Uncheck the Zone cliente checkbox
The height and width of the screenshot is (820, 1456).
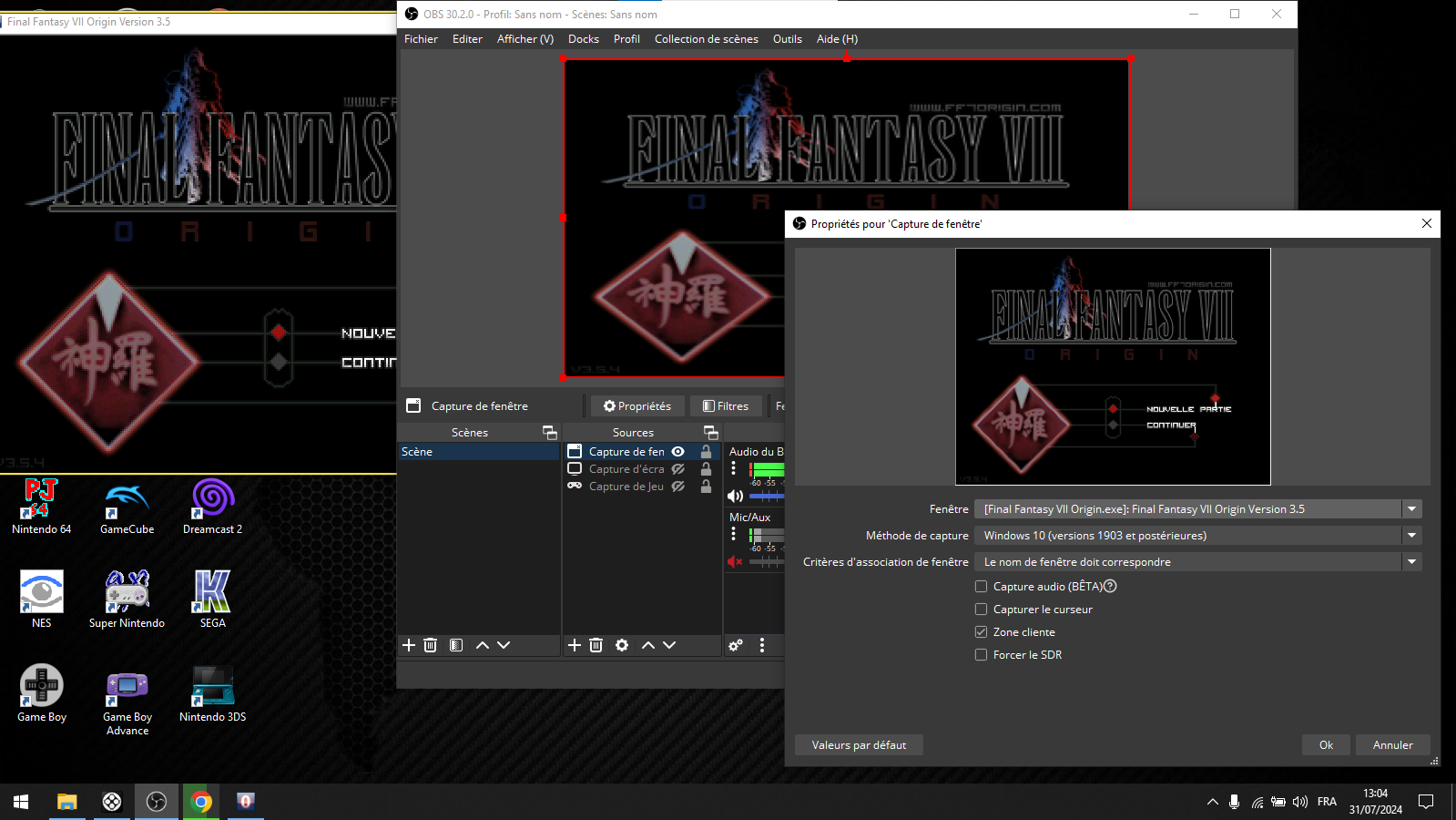coord(981,631)
